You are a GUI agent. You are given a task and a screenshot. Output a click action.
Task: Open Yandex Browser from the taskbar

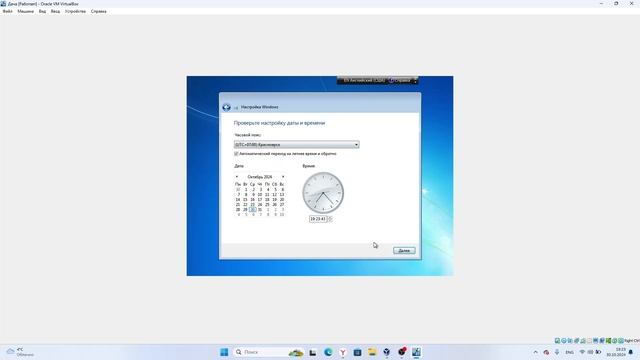click(x=343, y=352)
